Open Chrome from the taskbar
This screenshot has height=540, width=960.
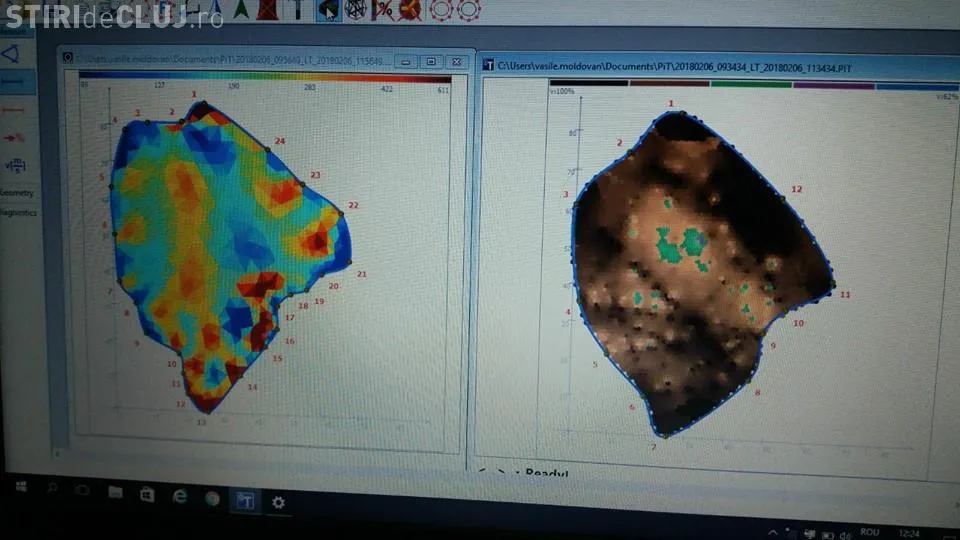point(212,497)
